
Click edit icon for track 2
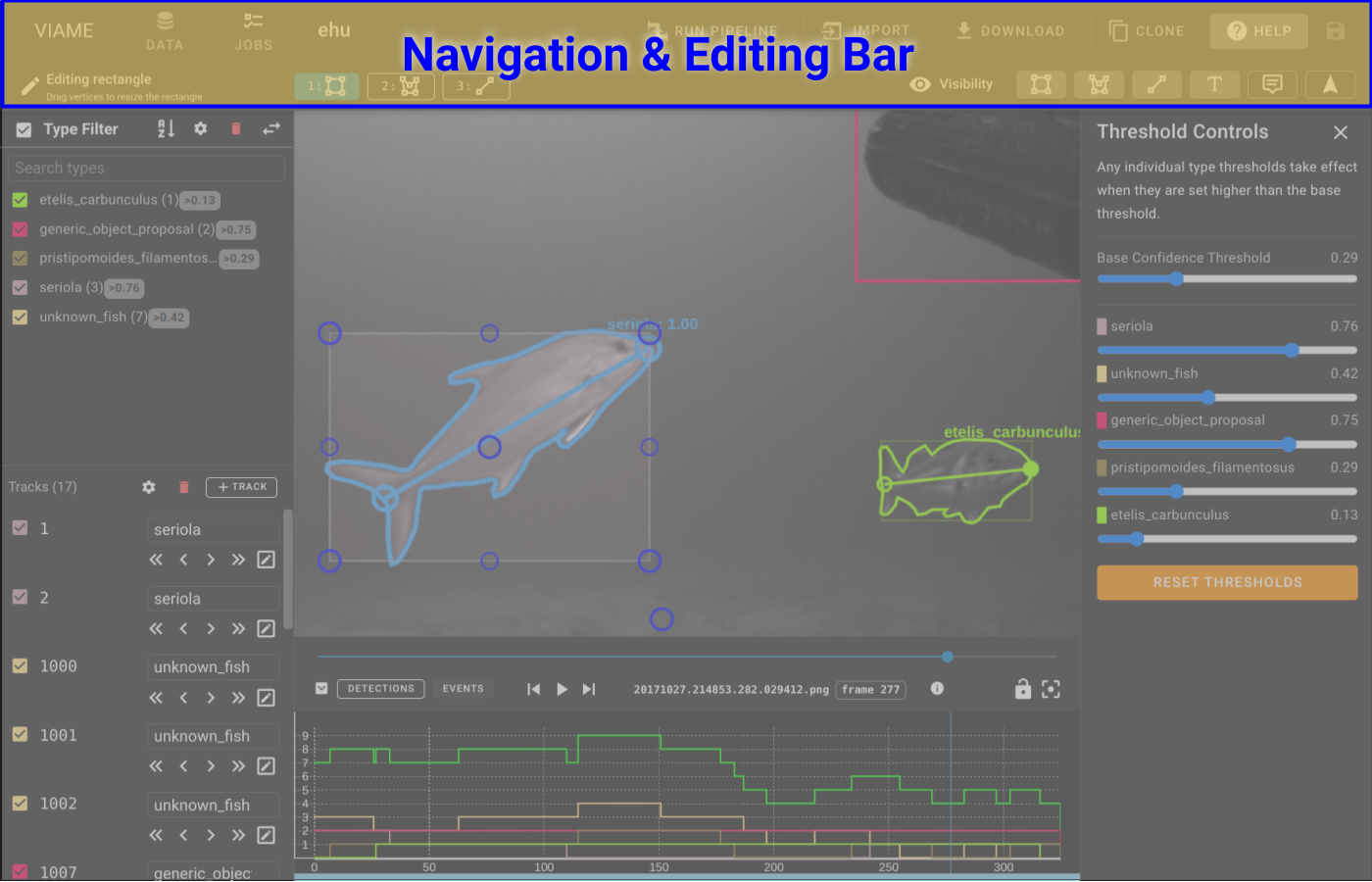click(266, 629)
